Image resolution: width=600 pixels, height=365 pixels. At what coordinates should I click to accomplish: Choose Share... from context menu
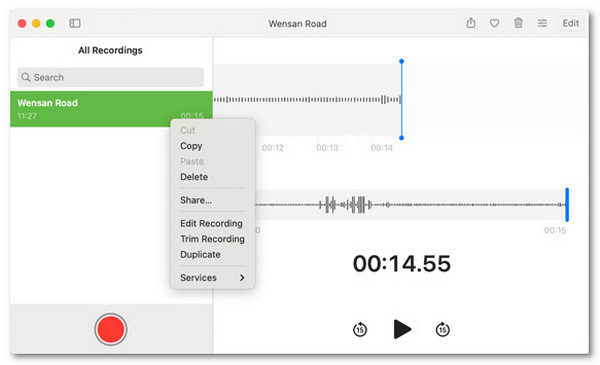pyautogui.click(x=196, y=200)
